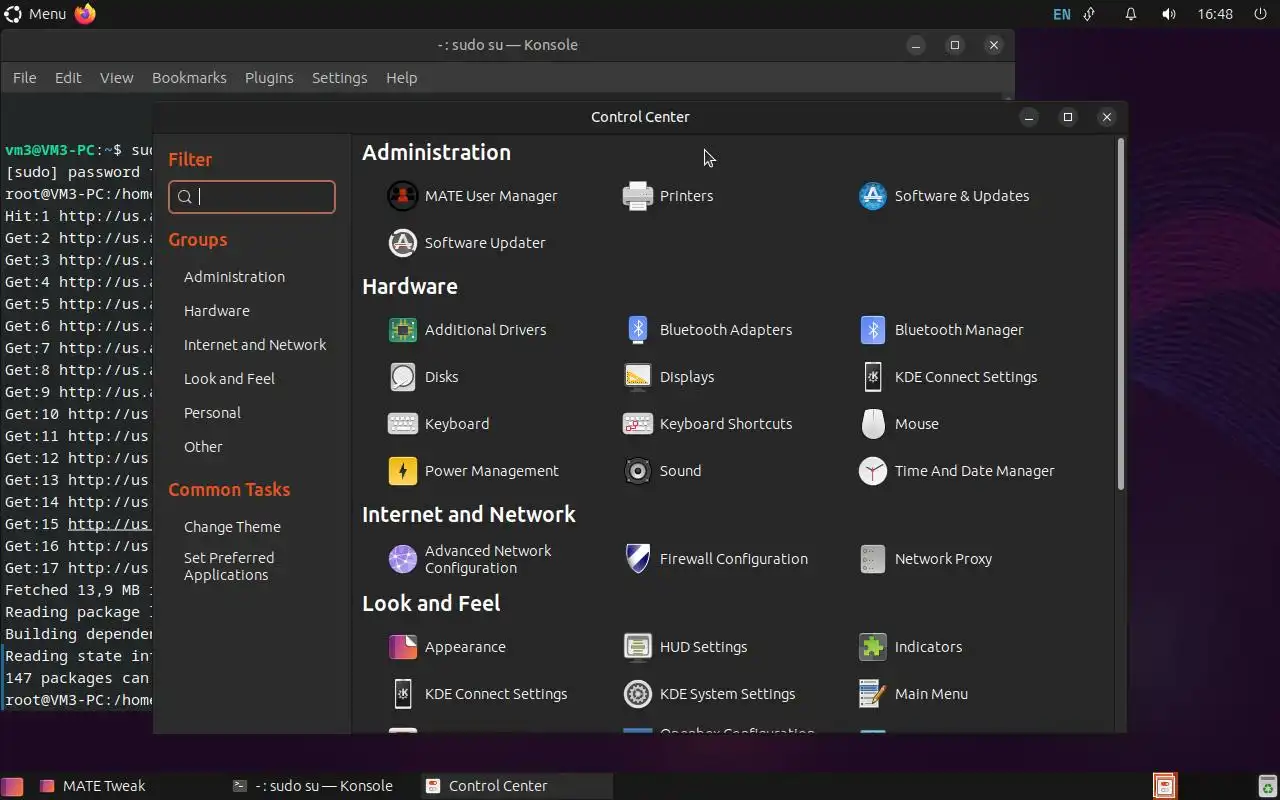
Task: Open the Sound settings icon
Action: pos(637,471)
